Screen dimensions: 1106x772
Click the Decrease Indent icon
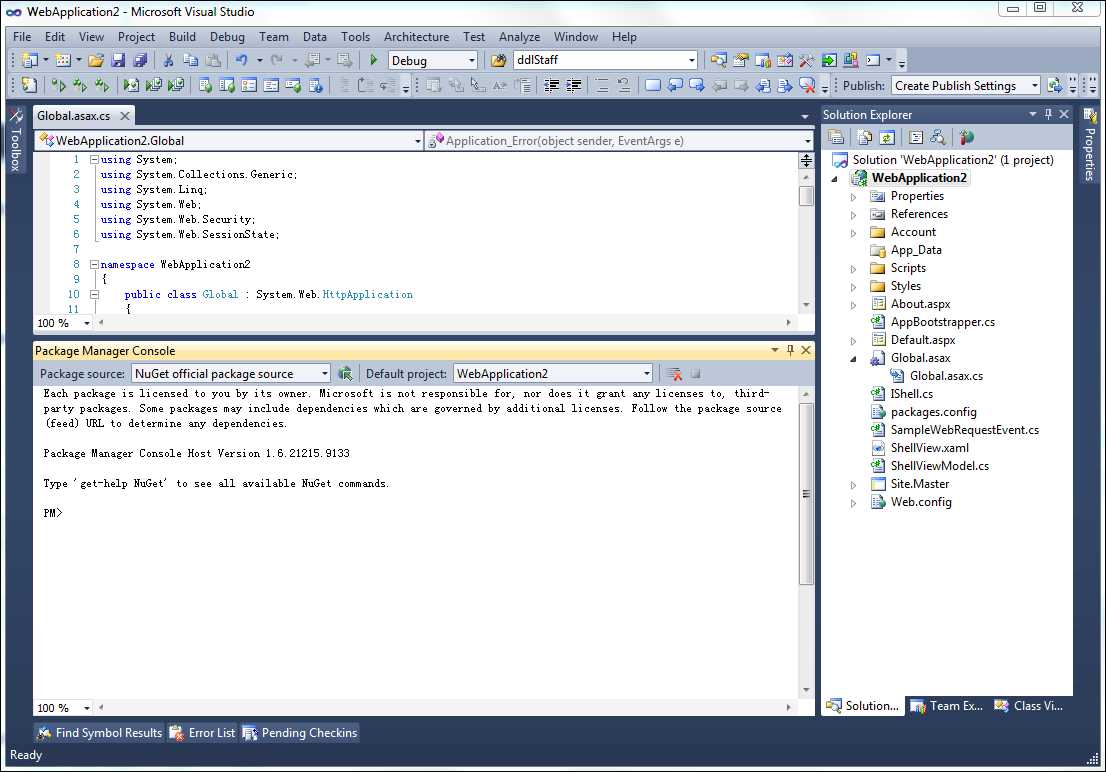point(552,85)
